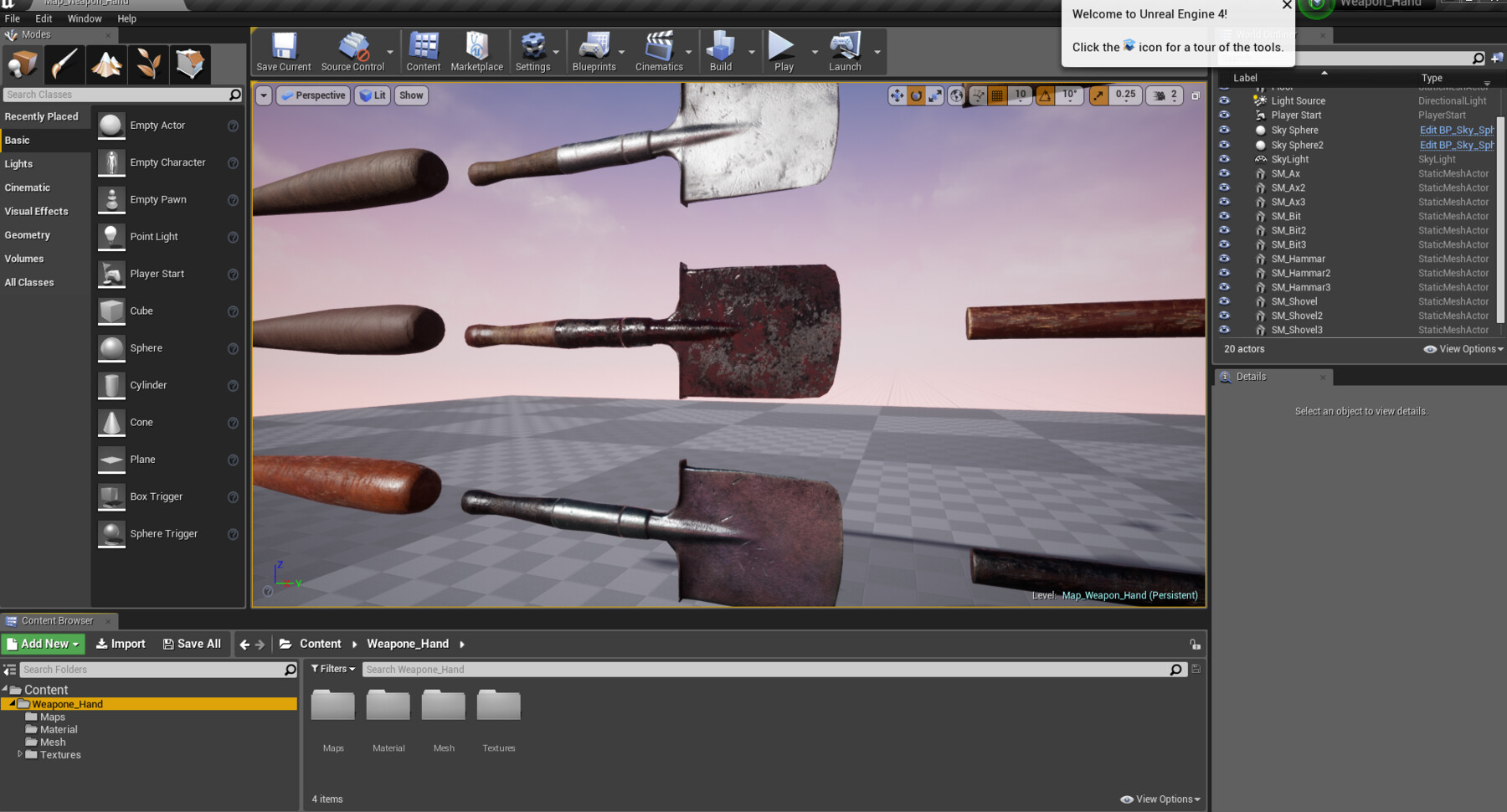Screen dimensions: 1507x812
Task: Hide the SM_Shovel actor eye icon
Action: coord(1224,301)
